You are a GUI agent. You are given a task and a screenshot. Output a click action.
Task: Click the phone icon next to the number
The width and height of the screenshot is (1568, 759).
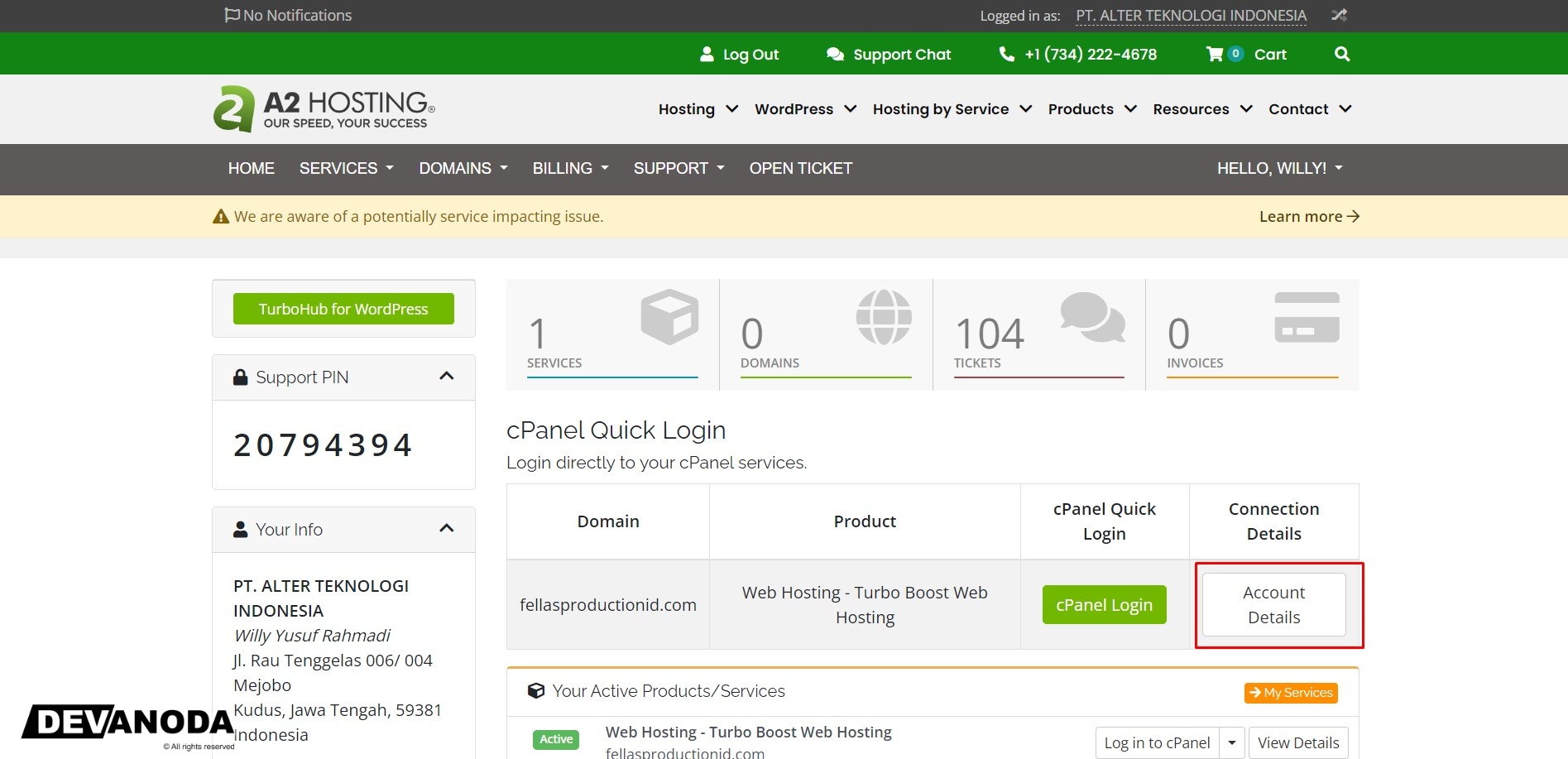click(1007, 54)
